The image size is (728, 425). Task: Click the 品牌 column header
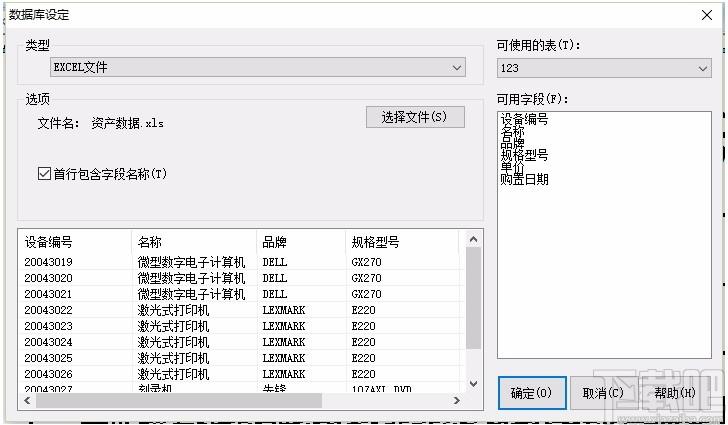click(x=300, y=242)
